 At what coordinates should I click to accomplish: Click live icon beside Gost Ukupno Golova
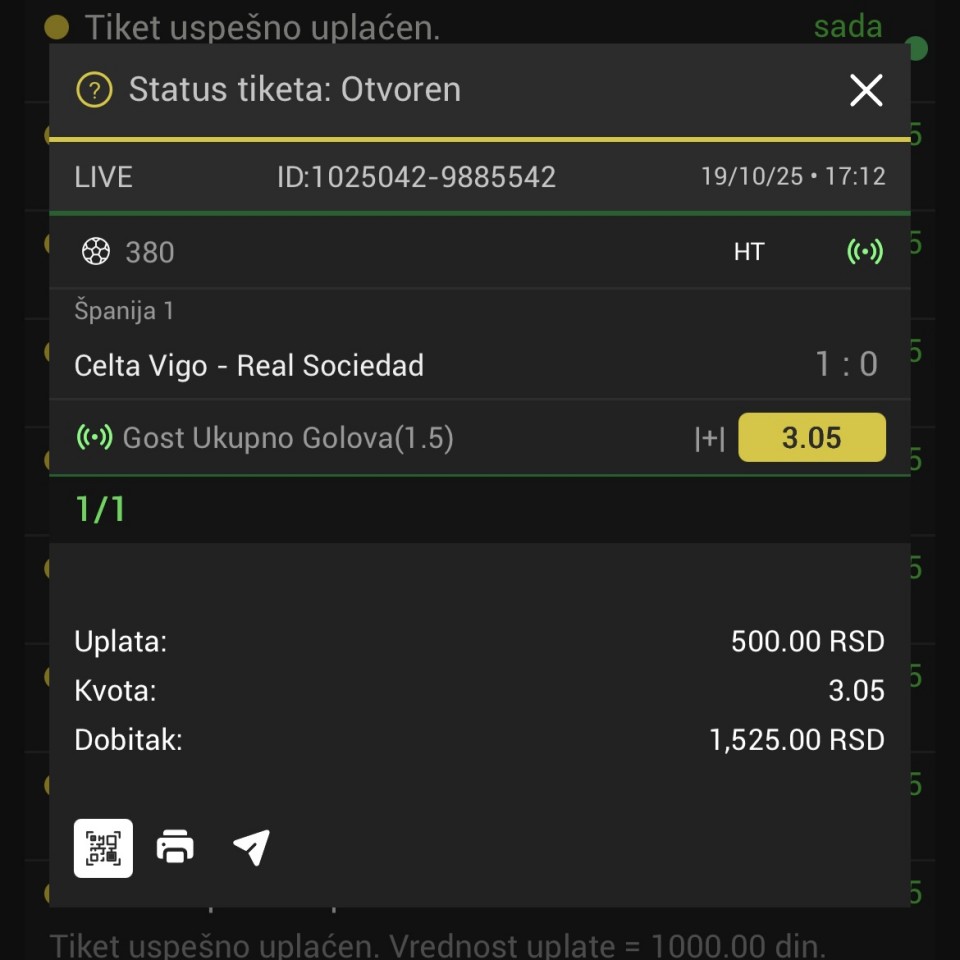[94, 437]
